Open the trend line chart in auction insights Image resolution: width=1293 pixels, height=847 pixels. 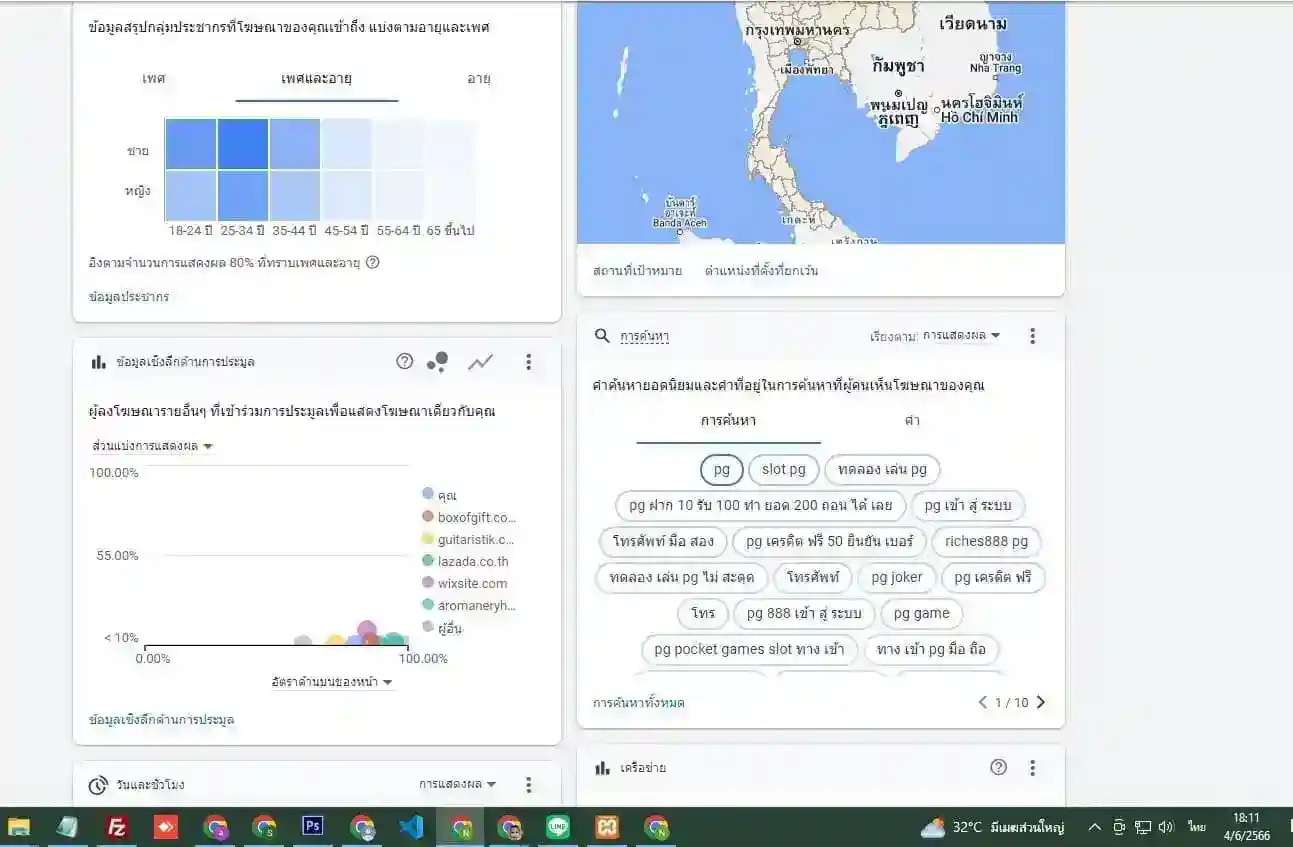click(481, 363)
